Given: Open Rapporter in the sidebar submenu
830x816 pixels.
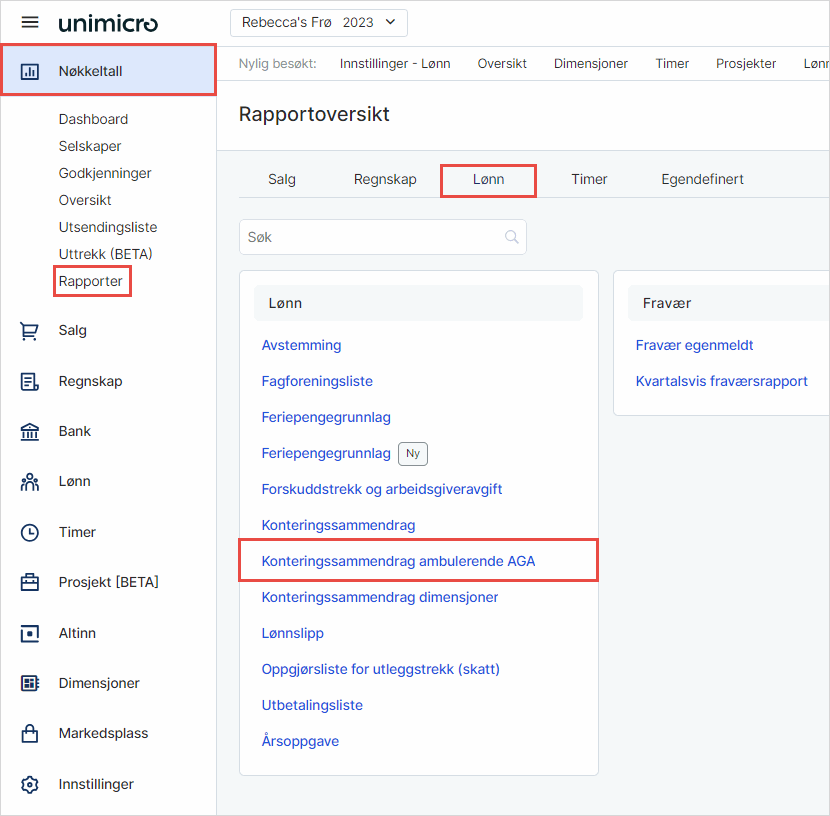Looking at the screenshot, I should (x=91, y=282).
